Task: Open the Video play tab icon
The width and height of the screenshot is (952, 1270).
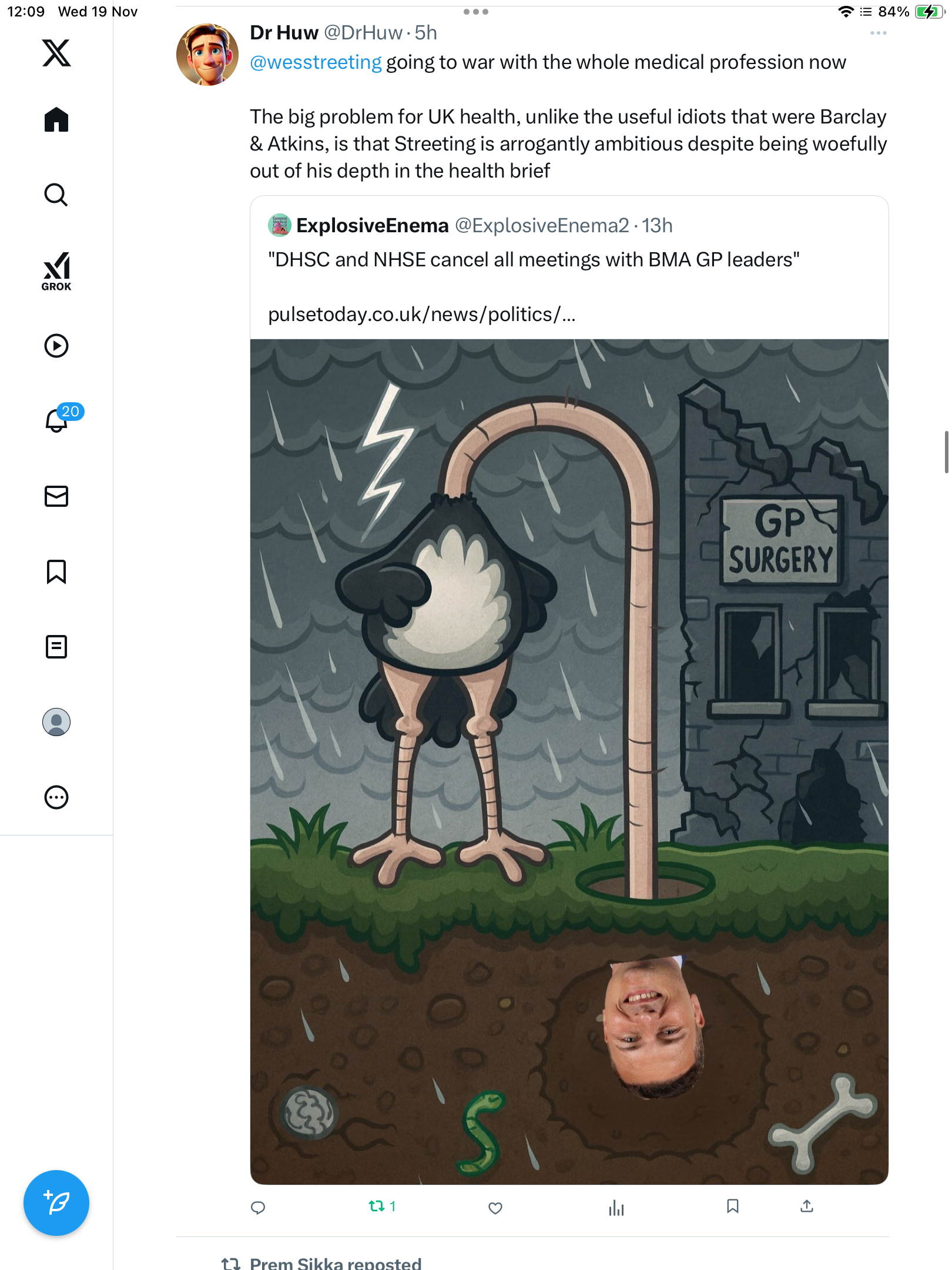Action: pos(56,346)
